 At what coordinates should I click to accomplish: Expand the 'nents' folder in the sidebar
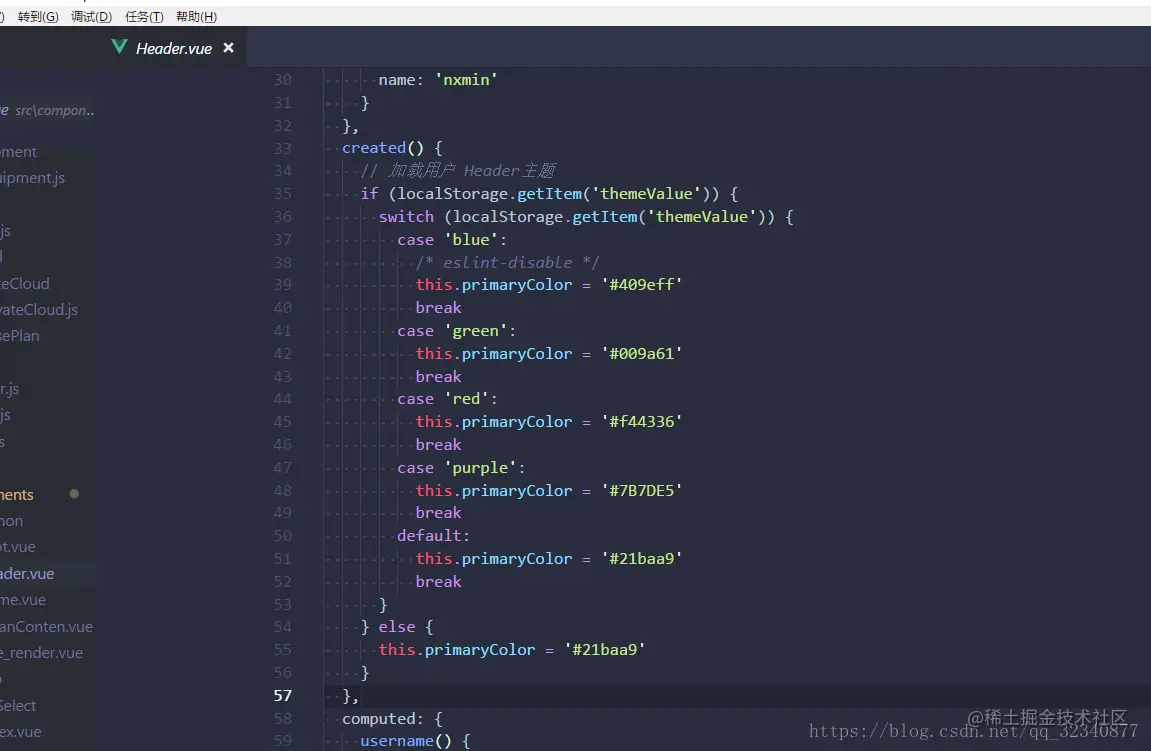click(x=17, y=495)
